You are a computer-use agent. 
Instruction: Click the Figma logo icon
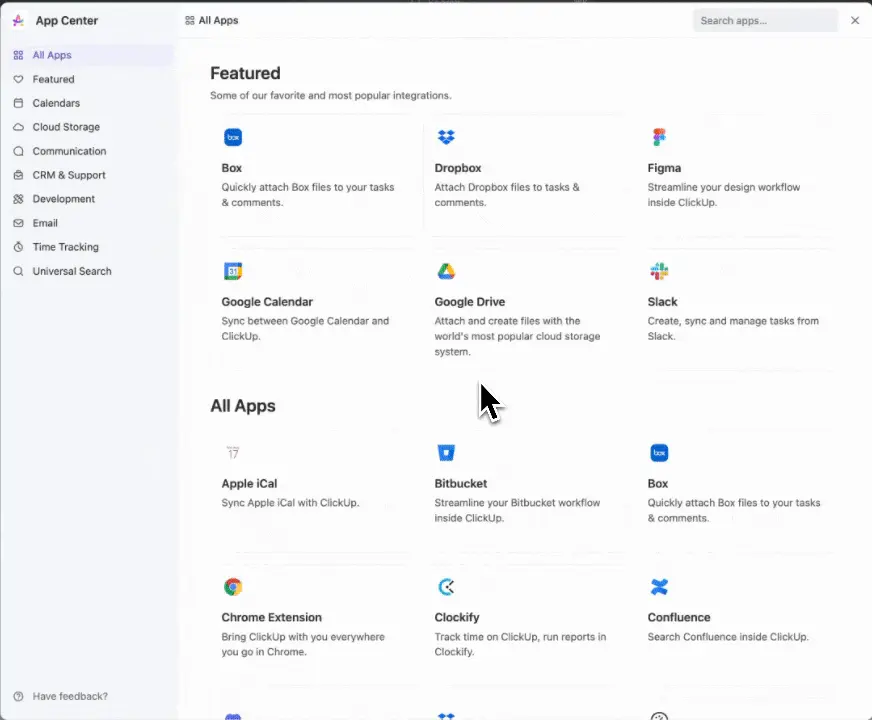pos(659,137)
